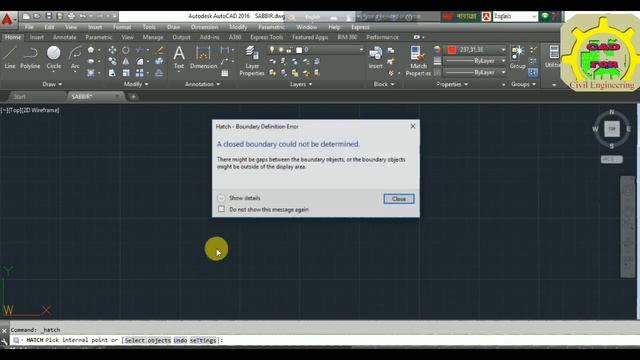Image resolution: width=640 pixels, height=360 pixels.
Task: Select the Arc tool
Action: [x=75, y=57]
